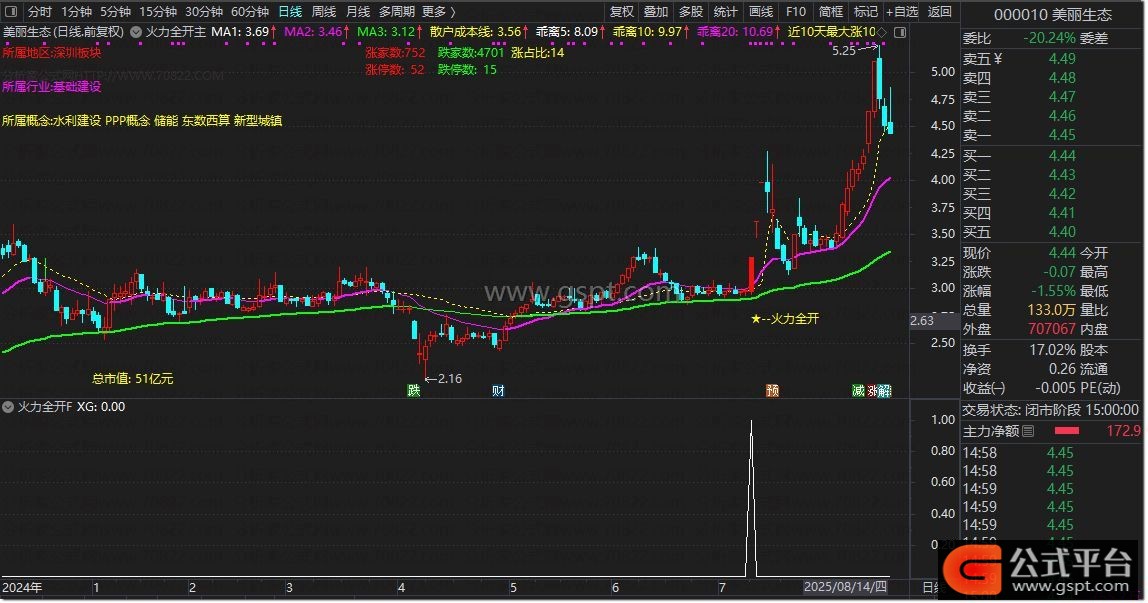Click the 预 event marker below chart
The height and width of the screenshot is (603, 1148).
(x=772, y=391)
